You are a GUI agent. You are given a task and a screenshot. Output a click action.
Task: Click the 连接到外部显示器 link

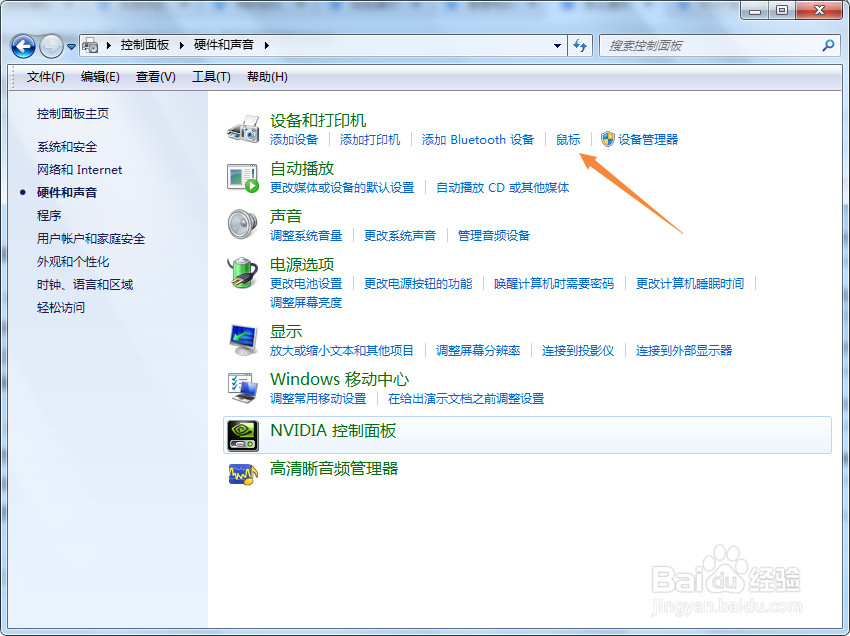(x=684, y=351)
